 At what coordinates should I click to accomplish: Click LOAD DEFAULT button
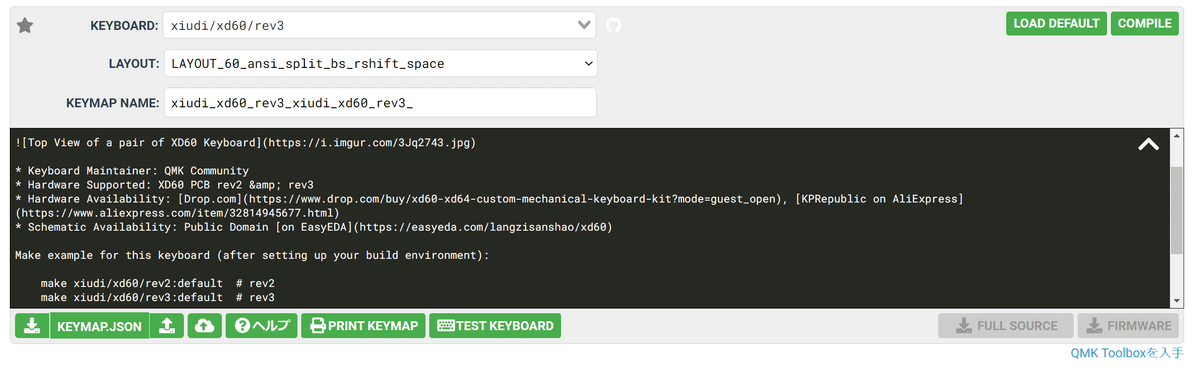click(1057, 24)
